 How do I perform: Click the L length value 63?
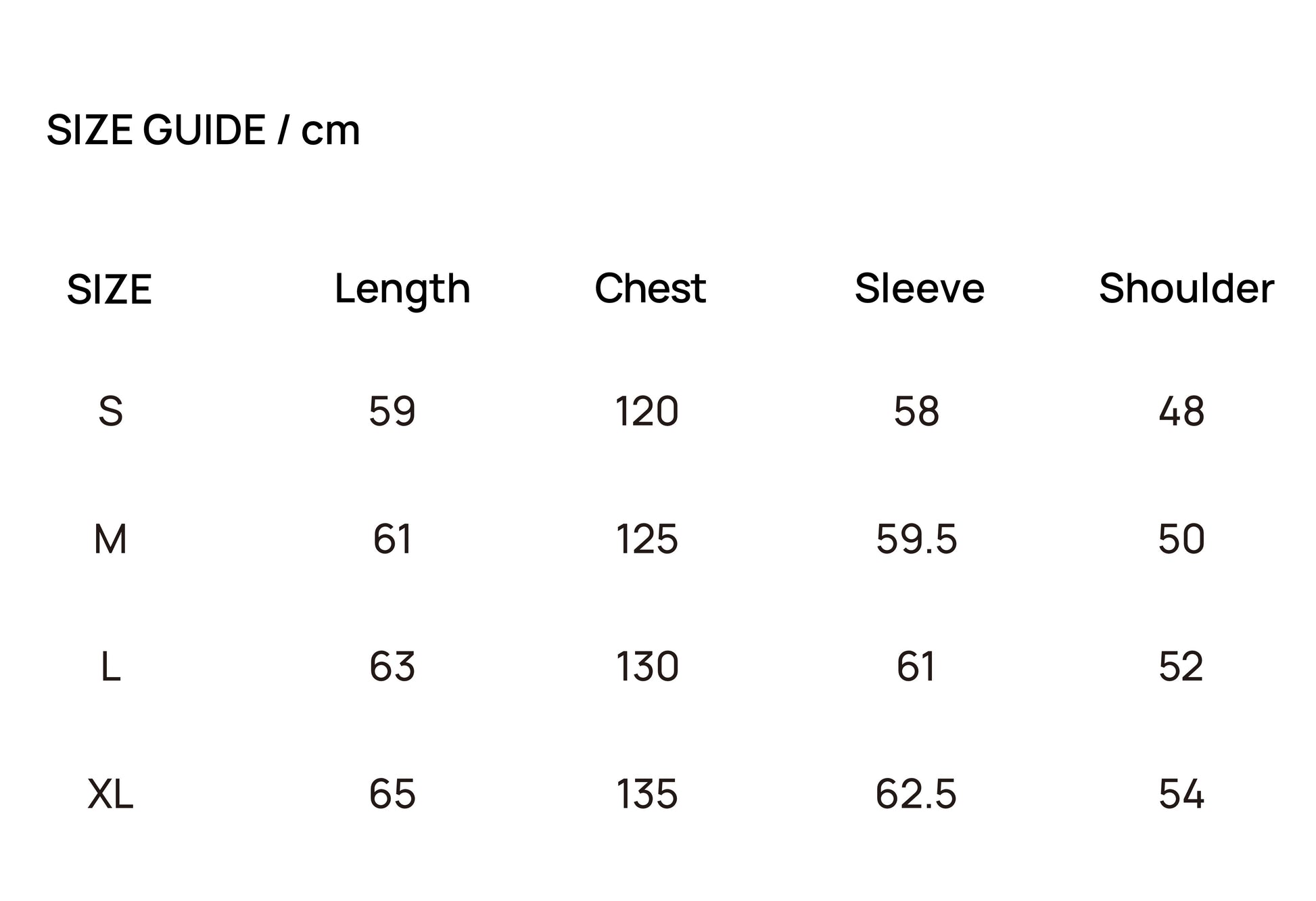392,667
